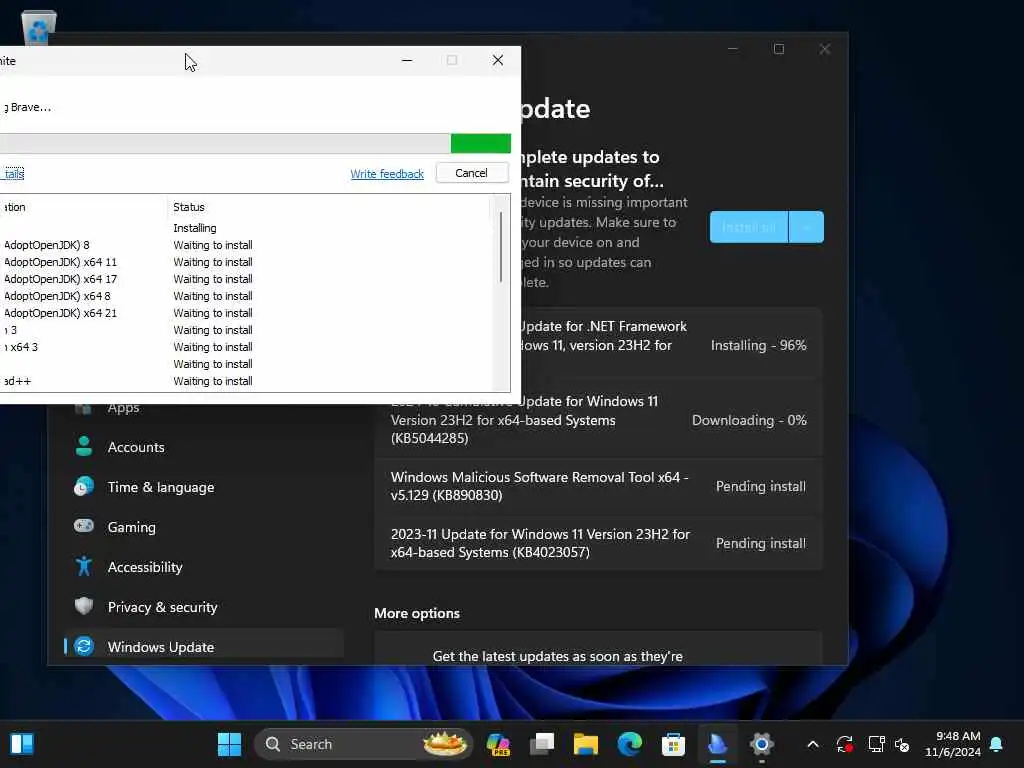1024x768 pixels.
Task: Click the Installing - 96% status
Action: point(758,345)
